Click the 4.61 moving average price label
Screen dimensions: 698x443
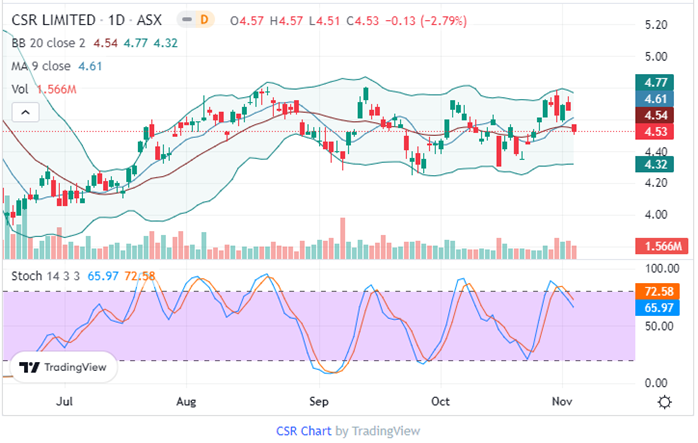click(656, 100)
